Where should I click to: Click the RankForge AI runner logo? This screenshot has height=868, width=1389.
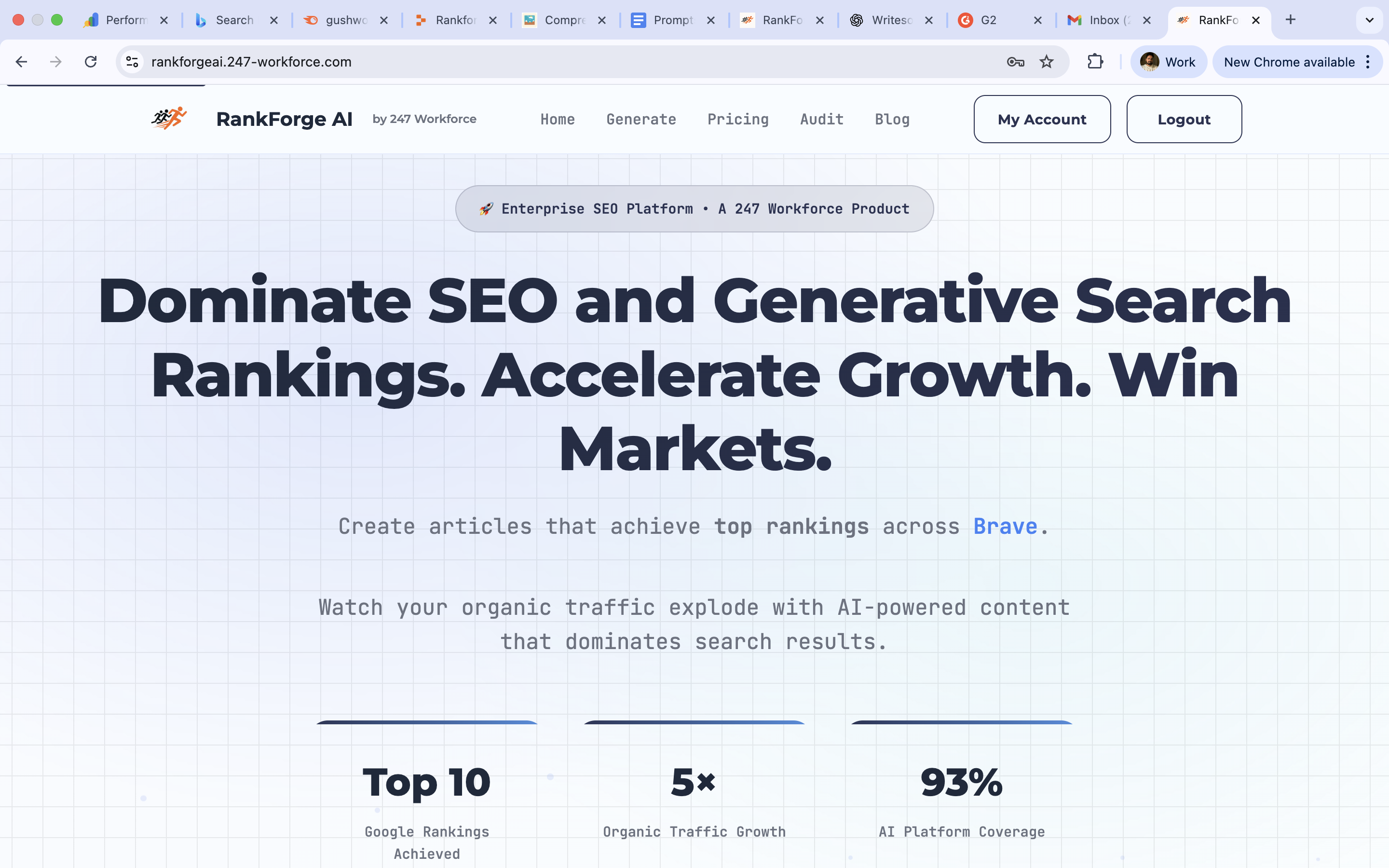pos(169,118)
